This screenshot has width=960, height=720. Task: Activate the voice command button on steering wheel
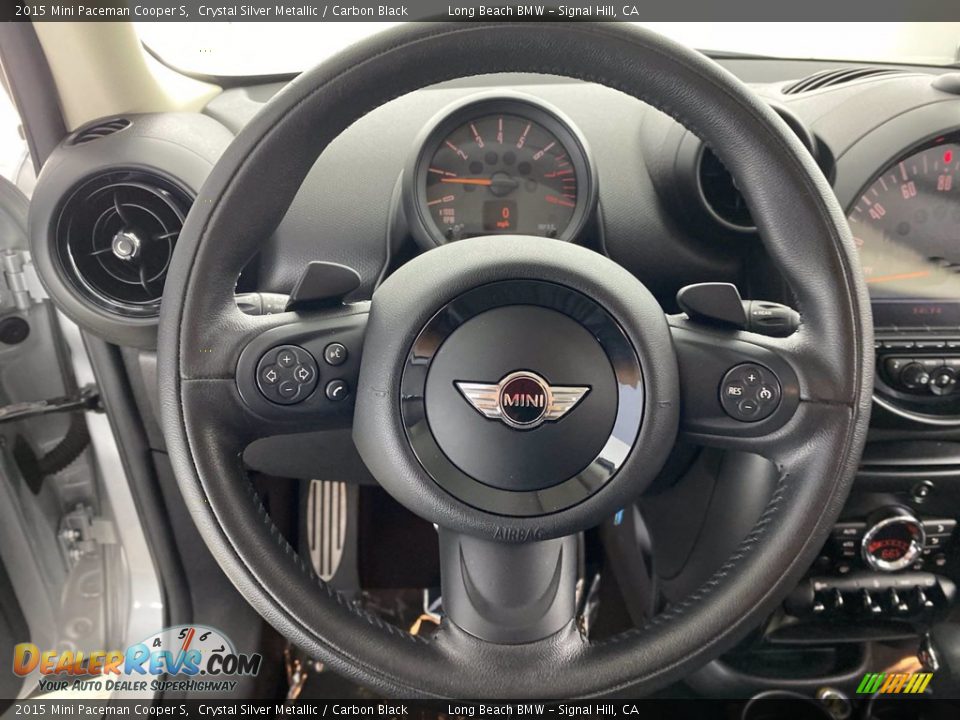click(x=336, y=354)
